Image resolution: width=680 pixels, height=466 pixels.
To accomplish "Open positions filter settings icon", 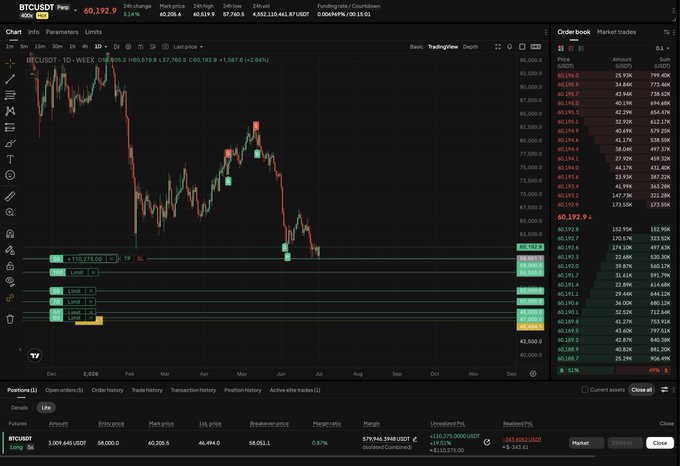I will (664, 390).
